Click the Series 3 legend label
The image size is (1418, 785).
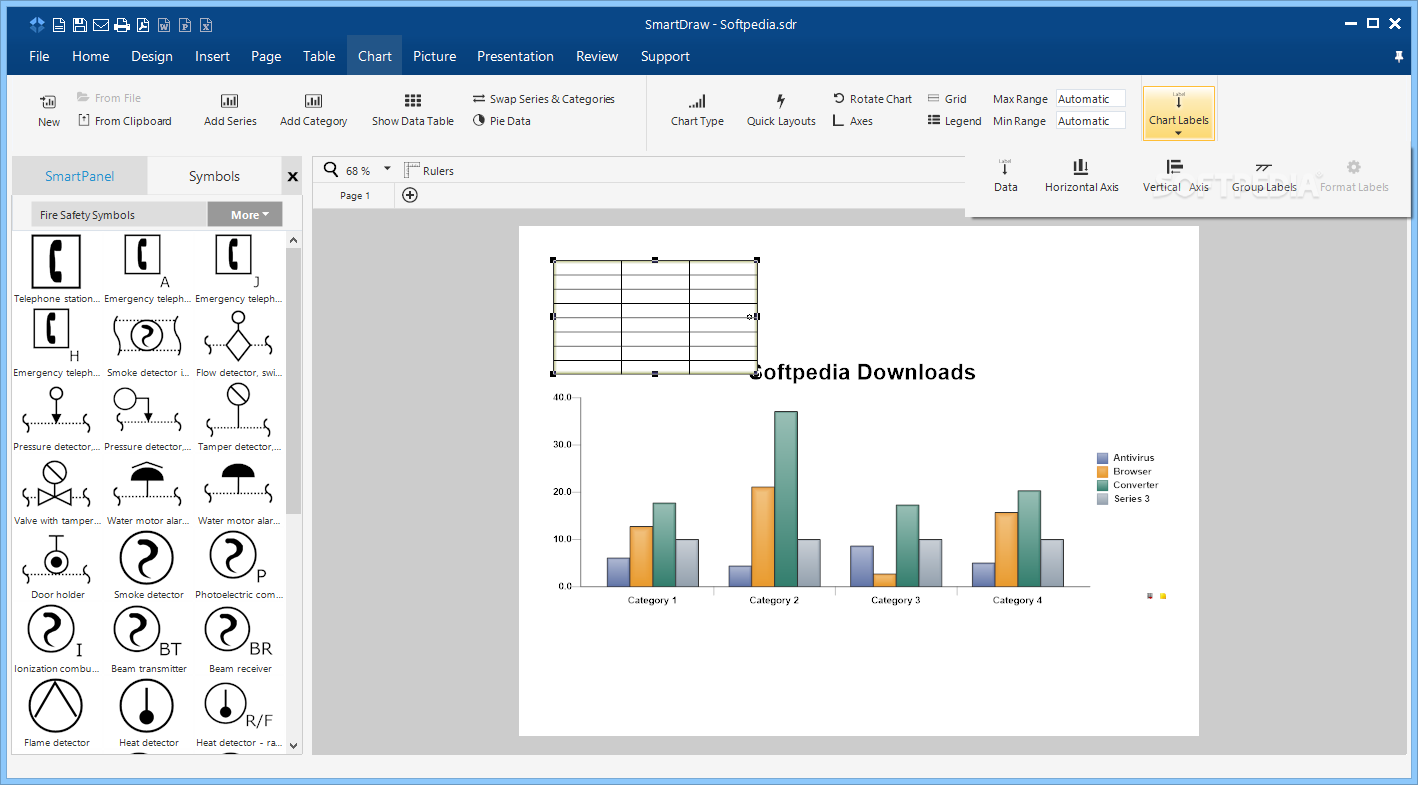[x=1131, y=498]
